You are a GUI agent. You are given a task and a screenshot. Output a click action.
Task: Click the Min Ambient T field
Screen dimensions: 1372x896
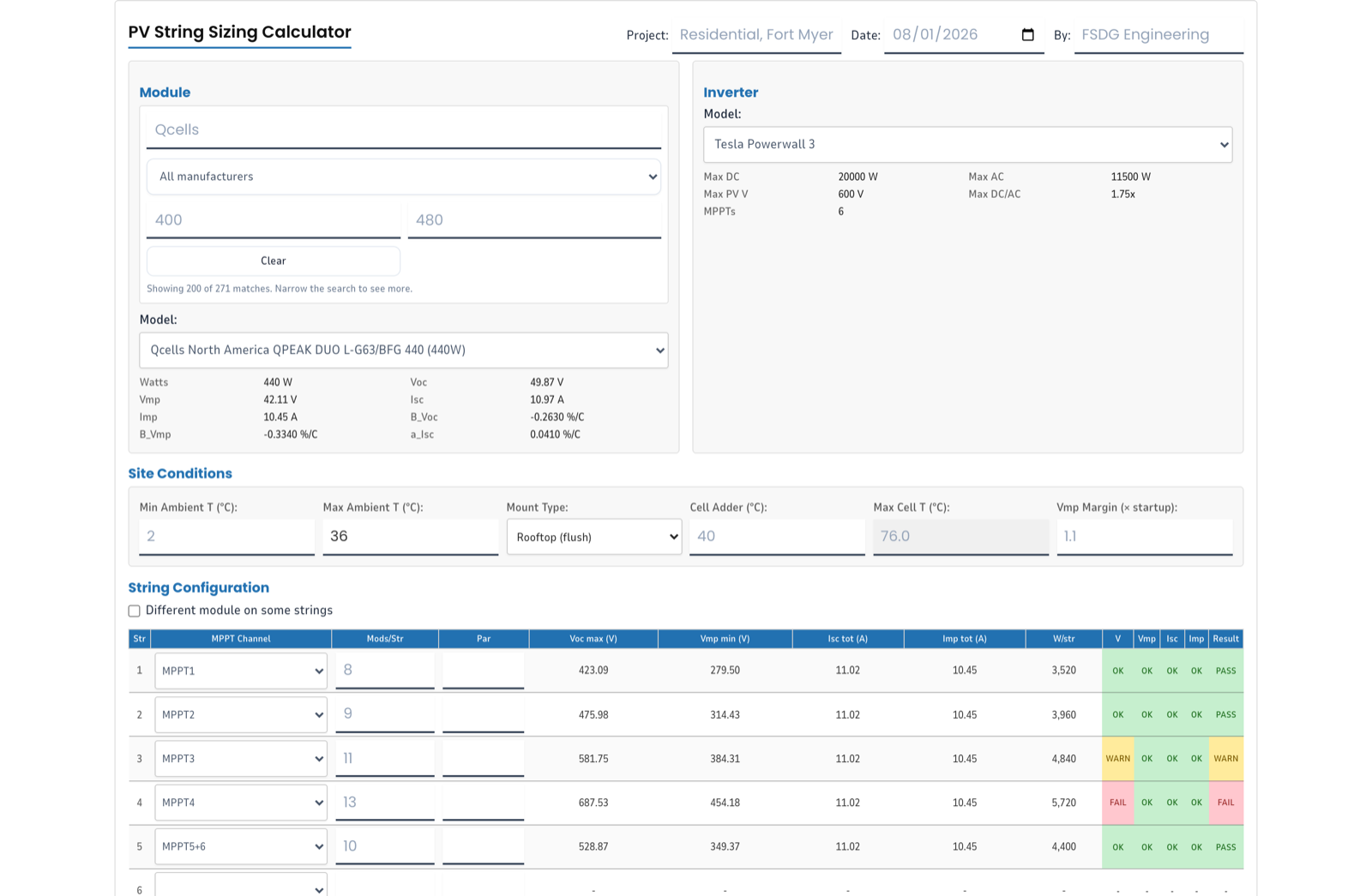(227, 537)
